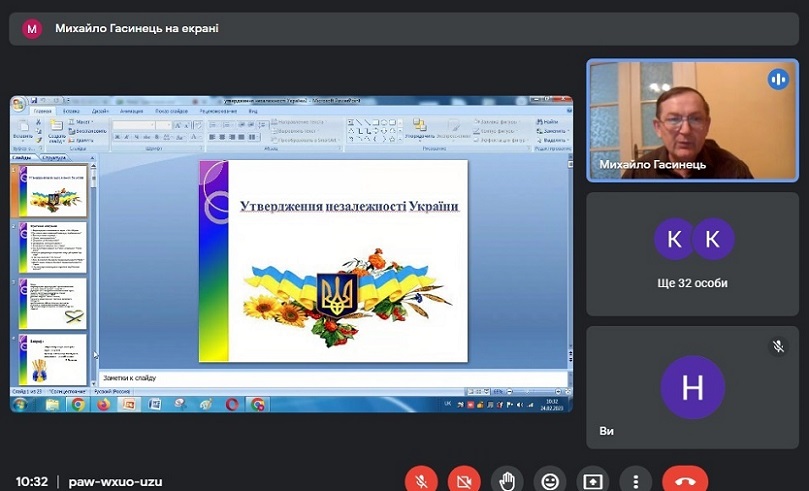This screenshot has width=809, height=491.
Task: Open Opera from the shared taskbar
Action: [x=232, y=404]
